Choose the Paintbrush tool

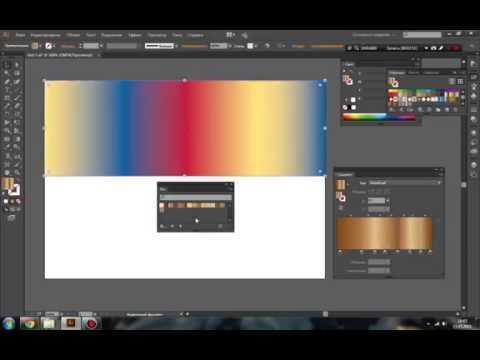pyautogui.click(x=17, y=98)
